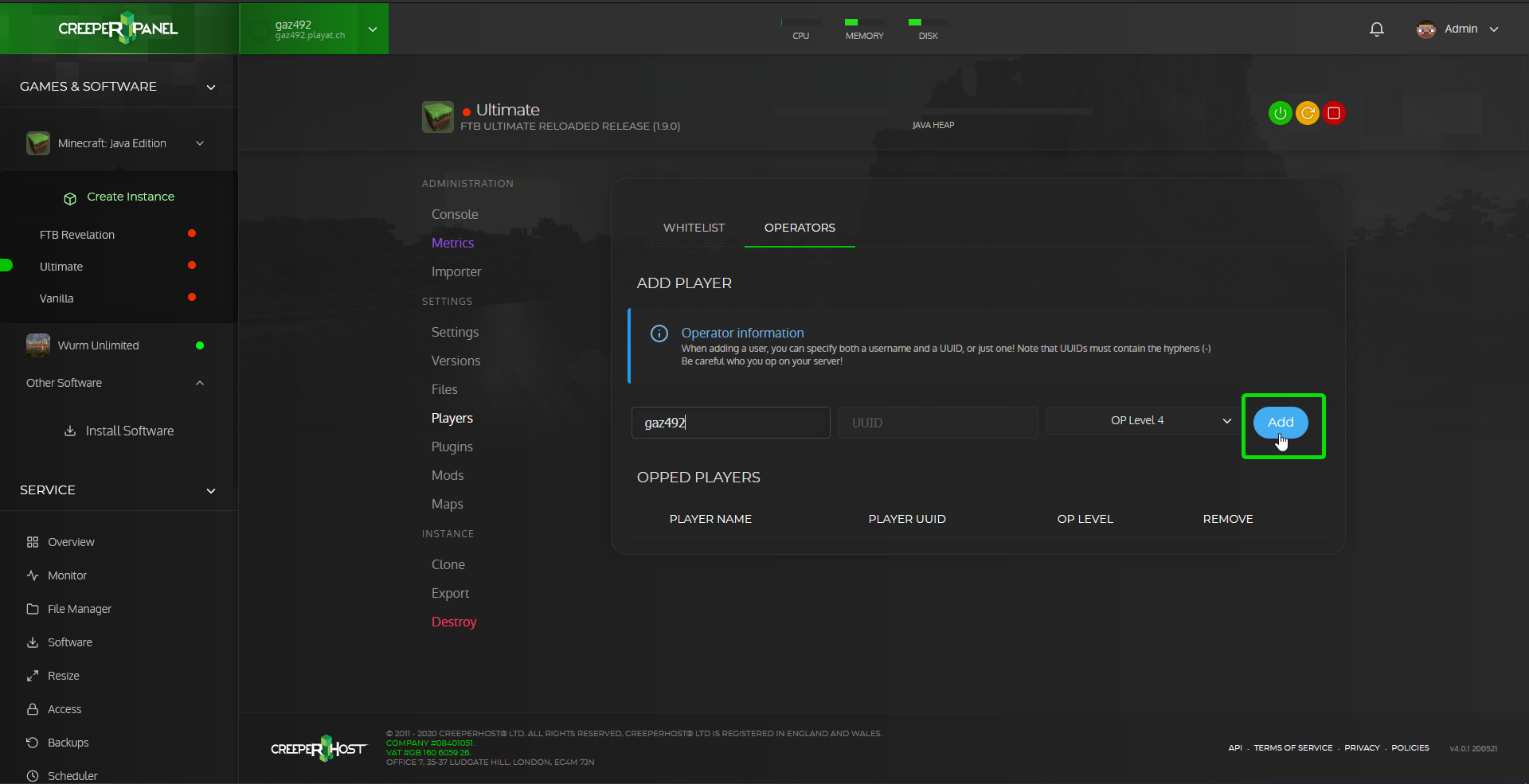Viewport: 1529px width, 784px height.
Task: Click the FTB Revelation red status dot
Action: pyautogui.click(x=192, y=233)
